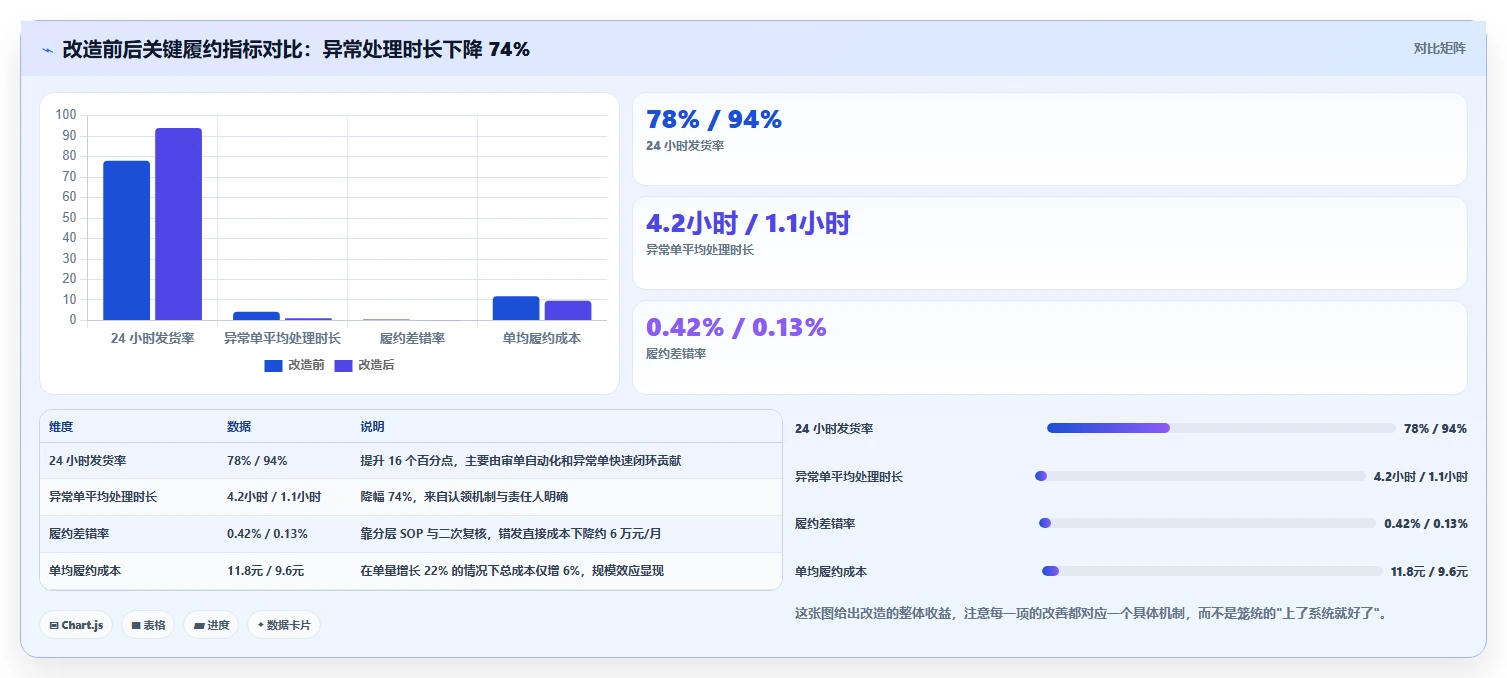Click the 4.2小时 / 1.1小时 table cell
The image size is (1507, 678).
[x=285, y=497]
